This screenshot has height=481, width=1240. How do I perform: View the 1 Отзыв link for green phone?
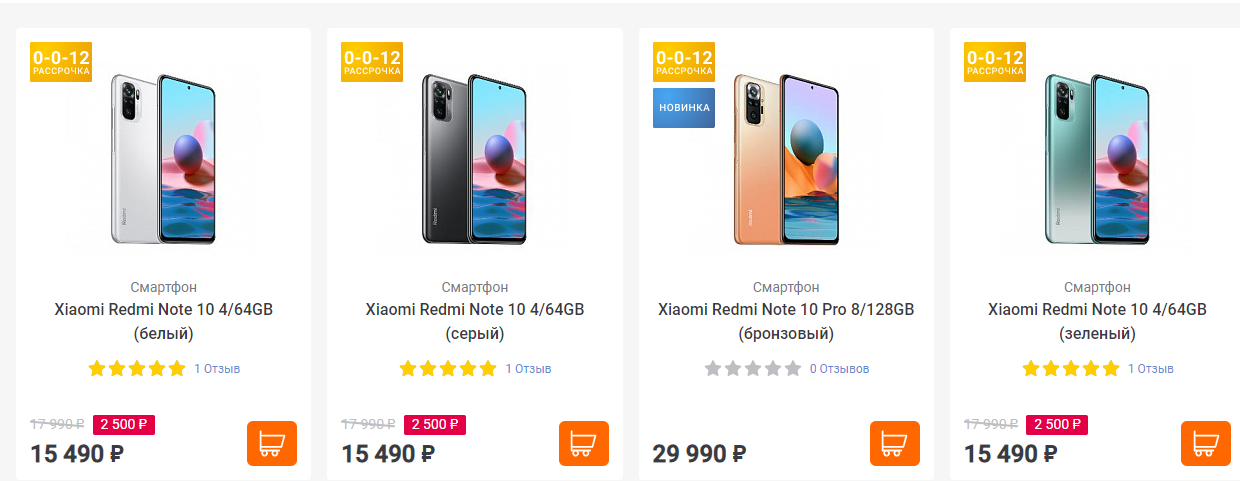point(1151,369)
